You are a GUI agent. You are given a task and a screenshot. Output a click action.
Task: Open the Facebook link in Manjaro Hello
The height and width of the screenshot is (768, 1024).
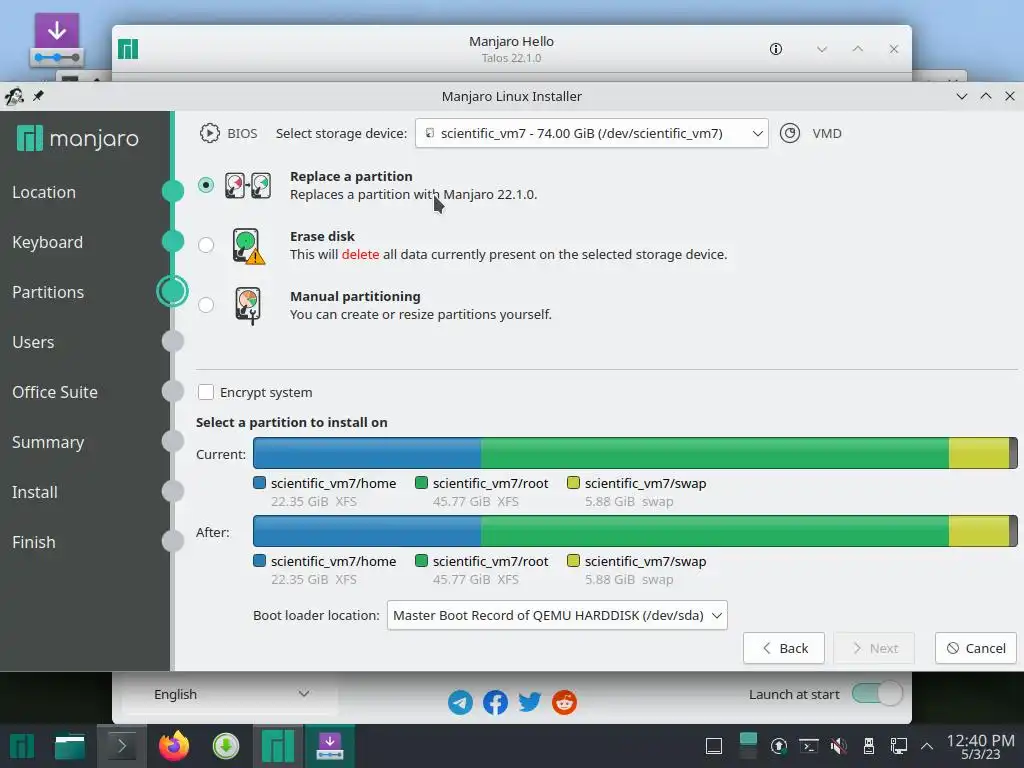point(495,703)
